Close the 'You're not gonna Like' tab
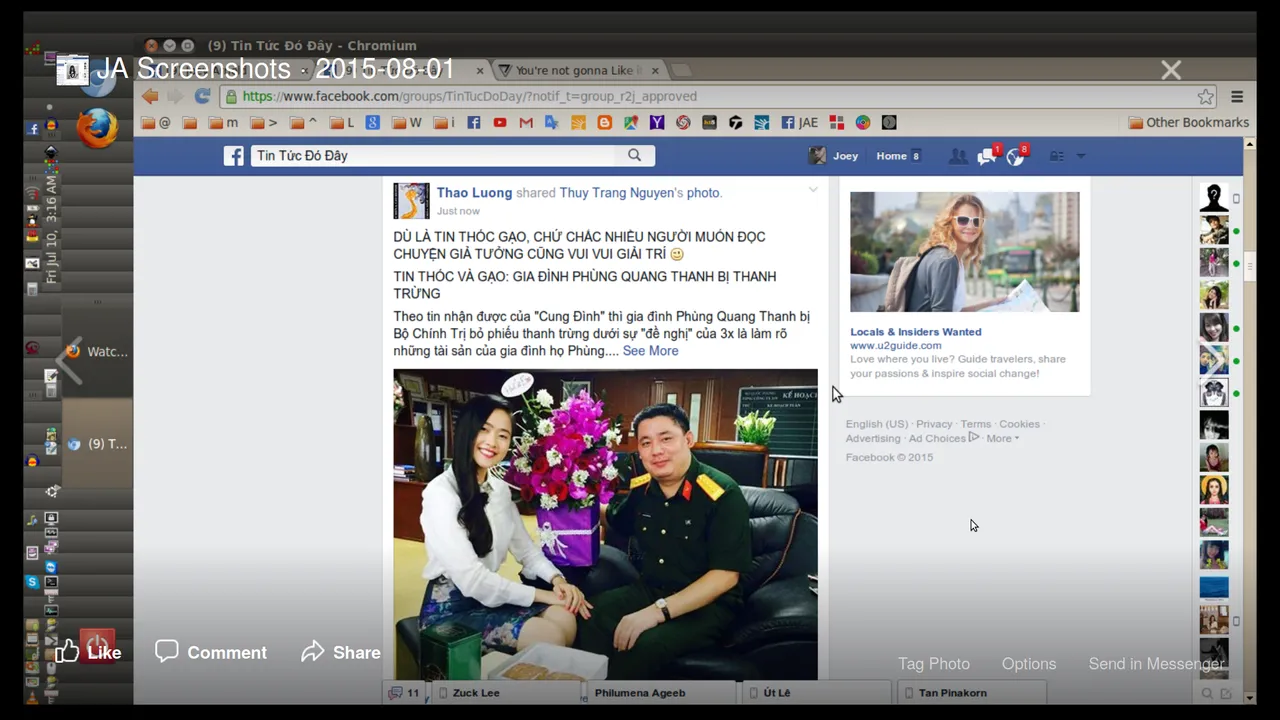This screenshot has width=1280, height=720. 655,70
